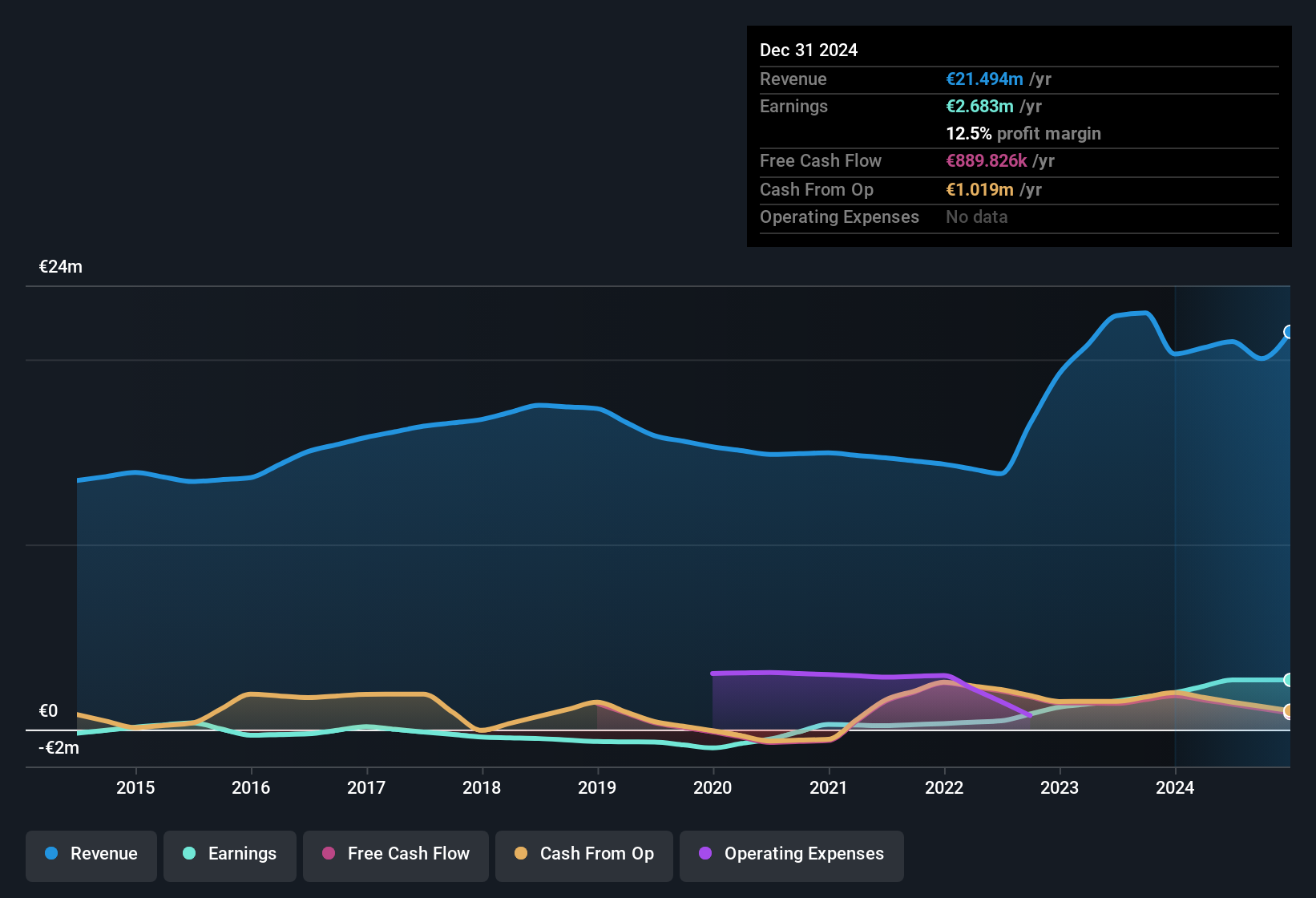Image resolution: width=1316 pixels, height=898 pixels.
Task: Click the Free Cash Flow label in tooltip
Action: coord(821,161)
